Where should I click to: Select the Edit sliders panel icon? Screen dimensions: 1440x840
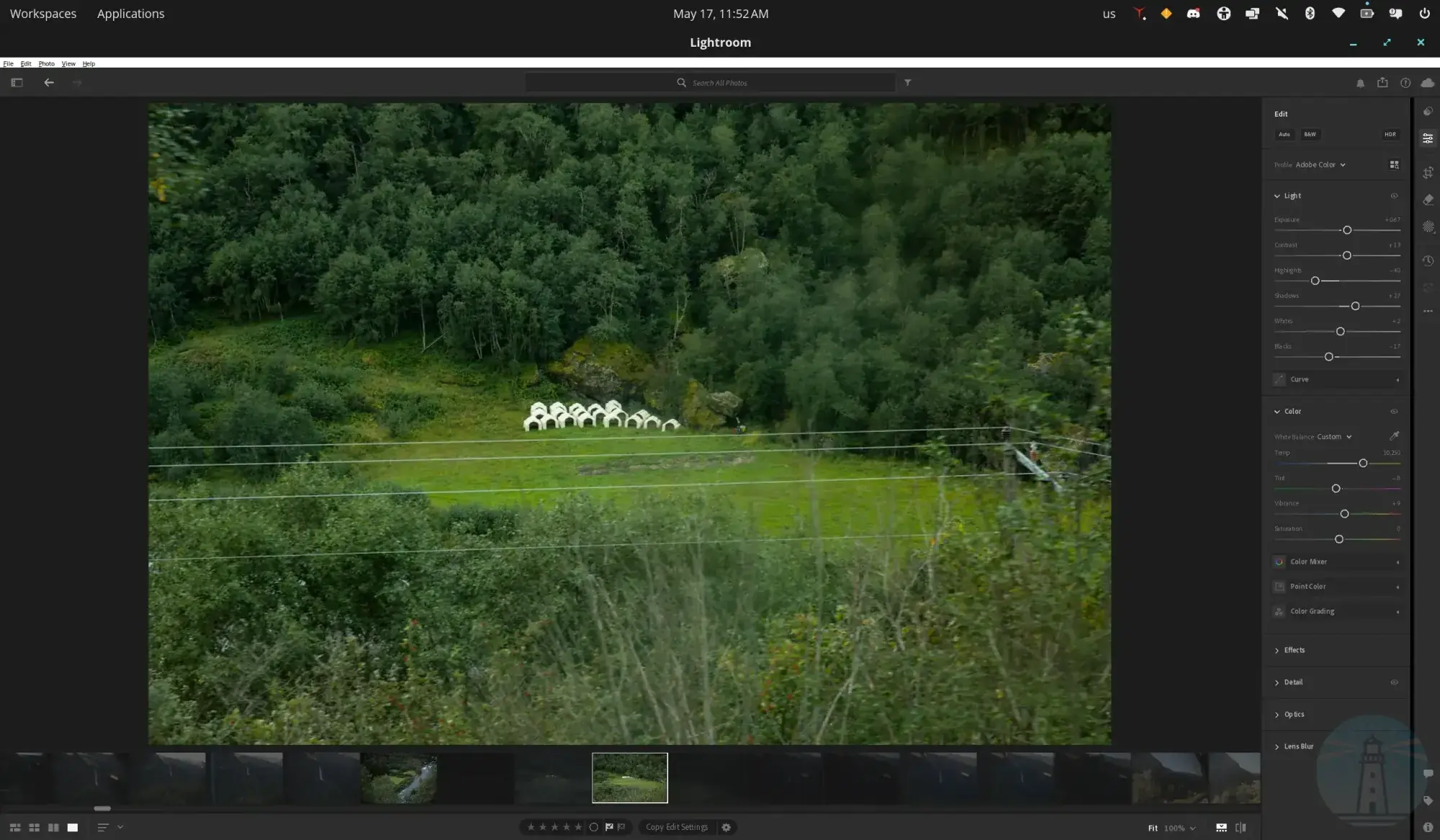pyautogui.click(x=1428, y=138)
